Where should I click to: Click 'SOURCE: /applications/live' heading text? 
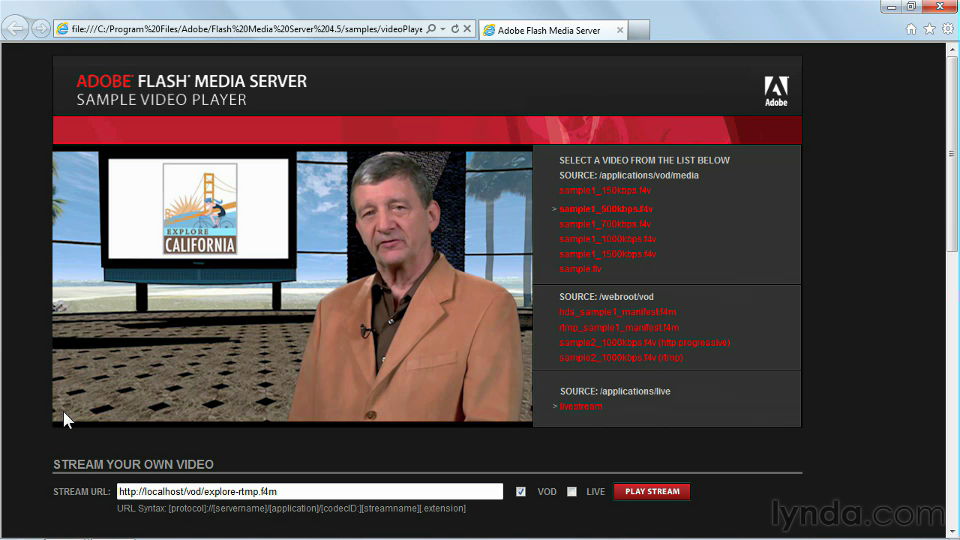point(615,391)
